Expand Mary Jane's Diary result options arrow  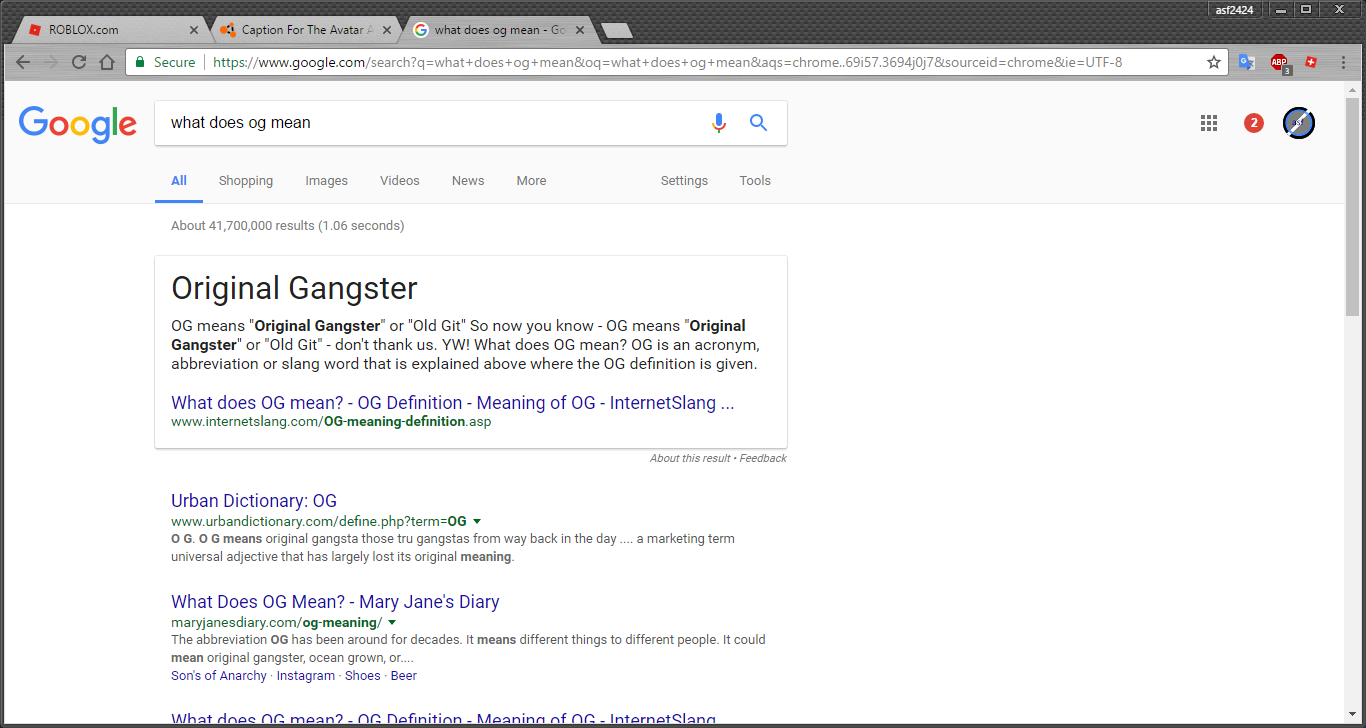click(392, 622)
